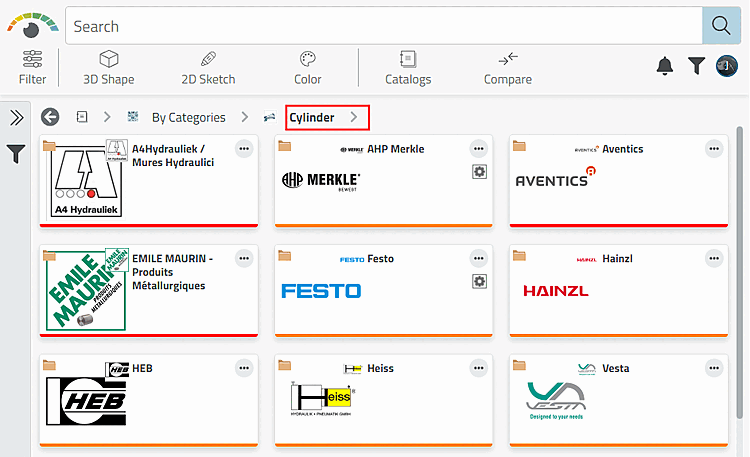Toggle the funnel filter in top bar

697,66
